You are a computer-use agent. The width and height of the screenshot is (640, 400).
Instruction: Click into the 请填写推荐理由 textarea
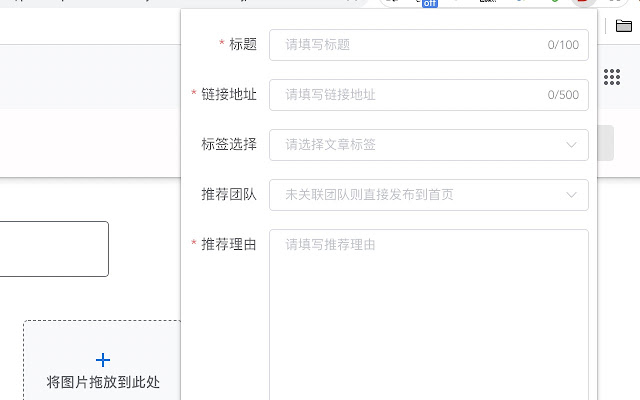tap(429, 315)
